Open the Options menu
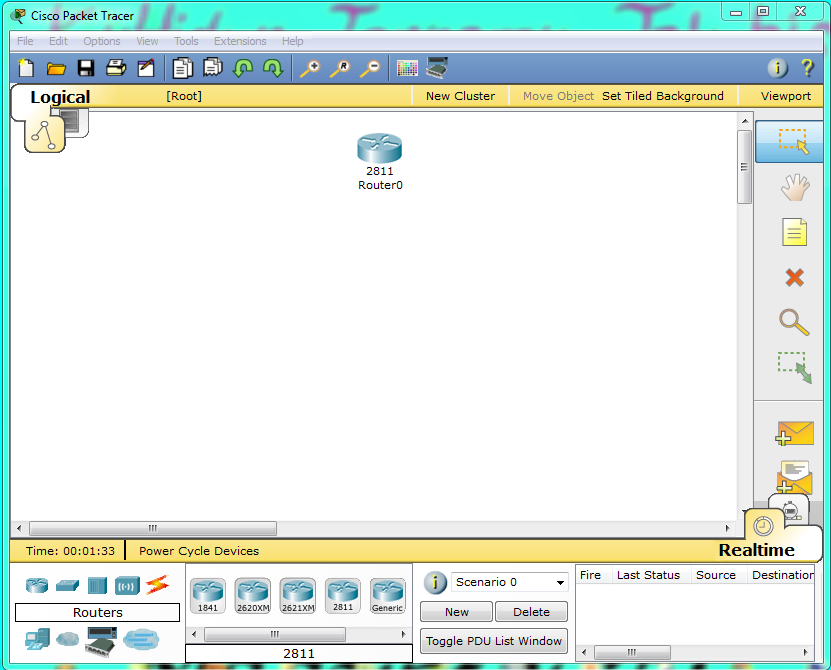Screen dimensions: 831x670 102,41
